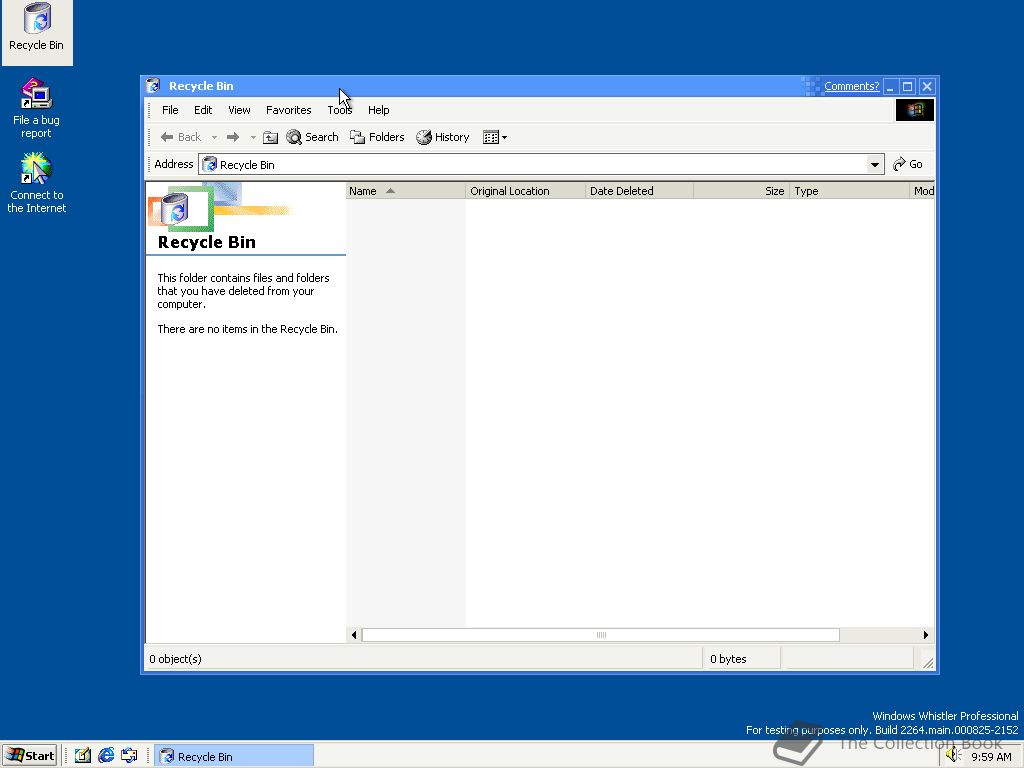Viewport: 1024px width, 768px height.
Task: Click the volume speaker tray icon
Action: [x=954, y=756]
